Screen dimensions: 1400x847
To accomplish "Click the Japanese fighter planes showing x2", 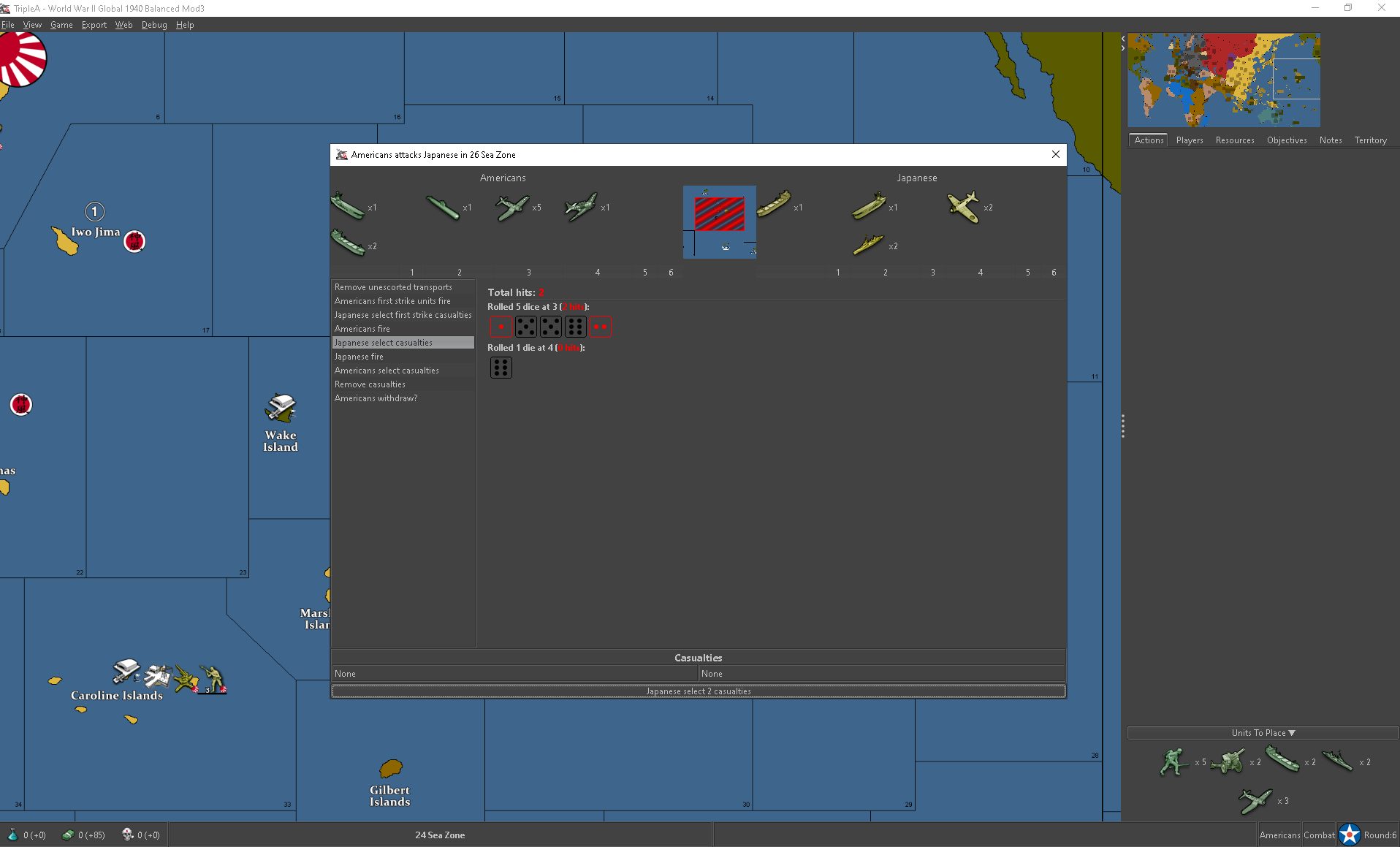I will (963, 207).
